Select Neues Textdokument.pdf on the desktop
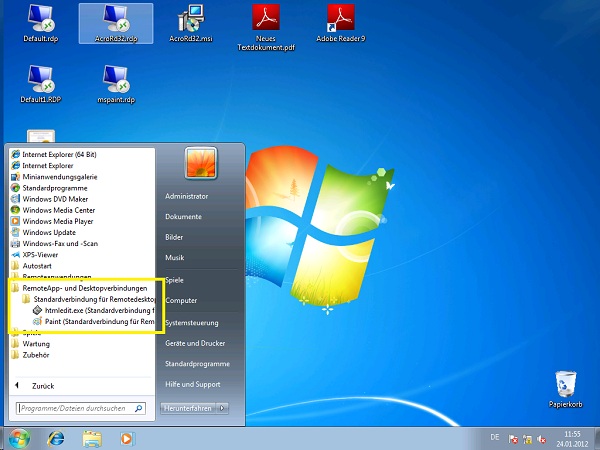 (x=266, y=28)
